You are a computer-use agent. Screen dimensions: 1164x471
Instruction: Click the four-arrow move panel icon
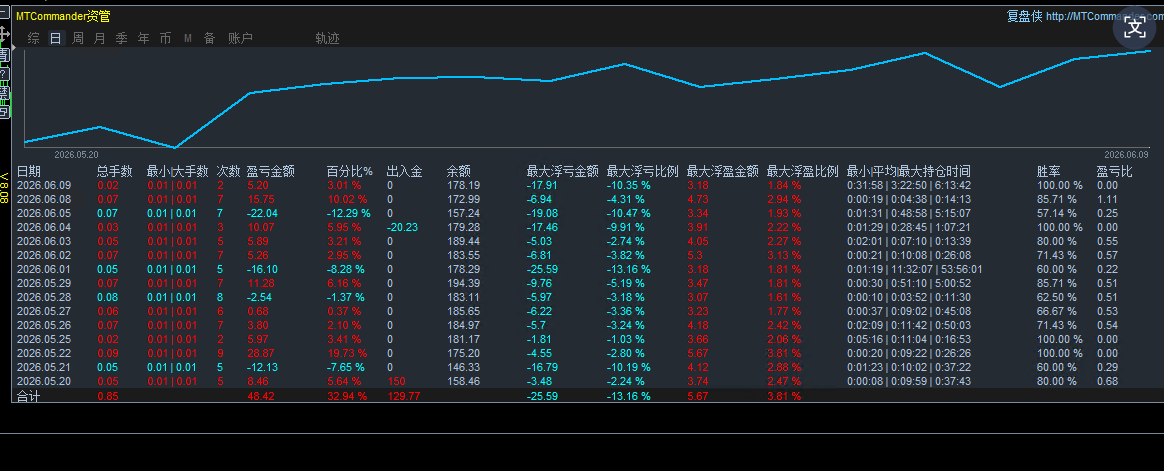click(4, 34)
